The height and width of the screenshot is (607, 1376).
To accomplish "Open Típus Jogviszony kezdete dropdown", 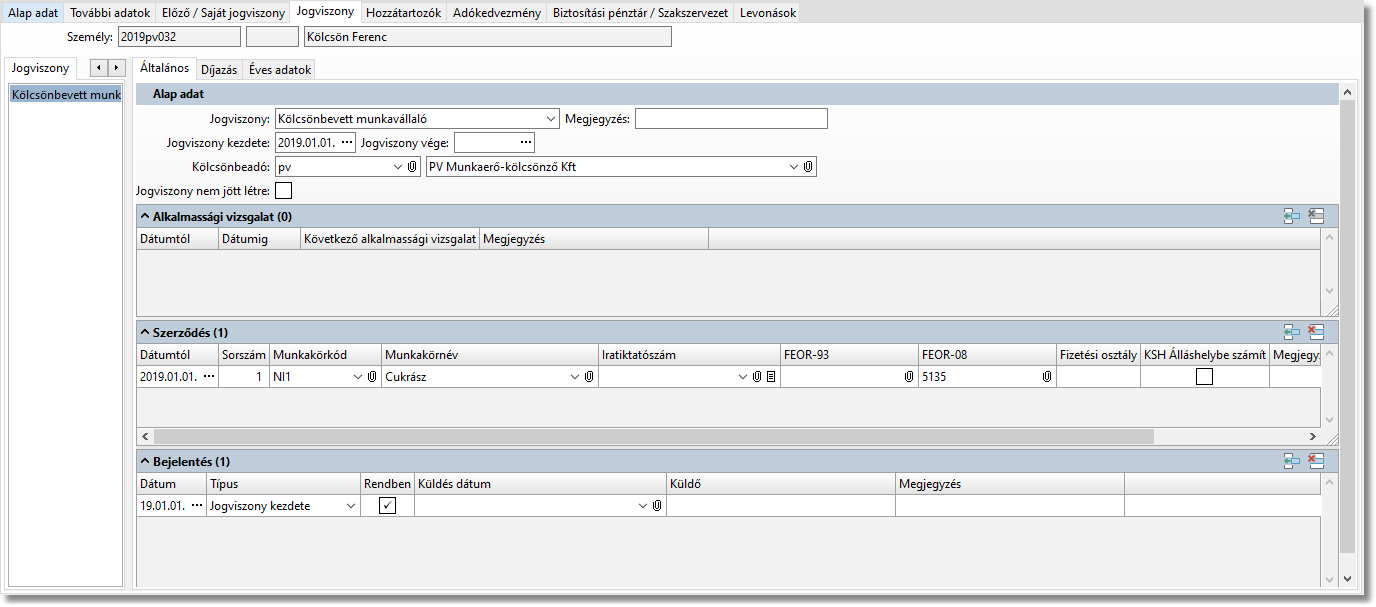I will click(350, 506).
